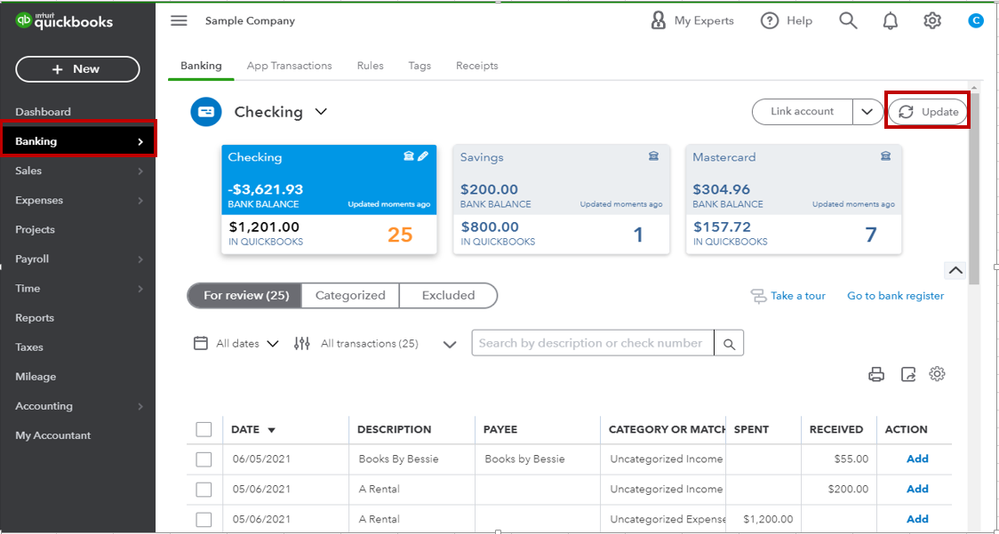Switch to Excluded transactions

449,296
